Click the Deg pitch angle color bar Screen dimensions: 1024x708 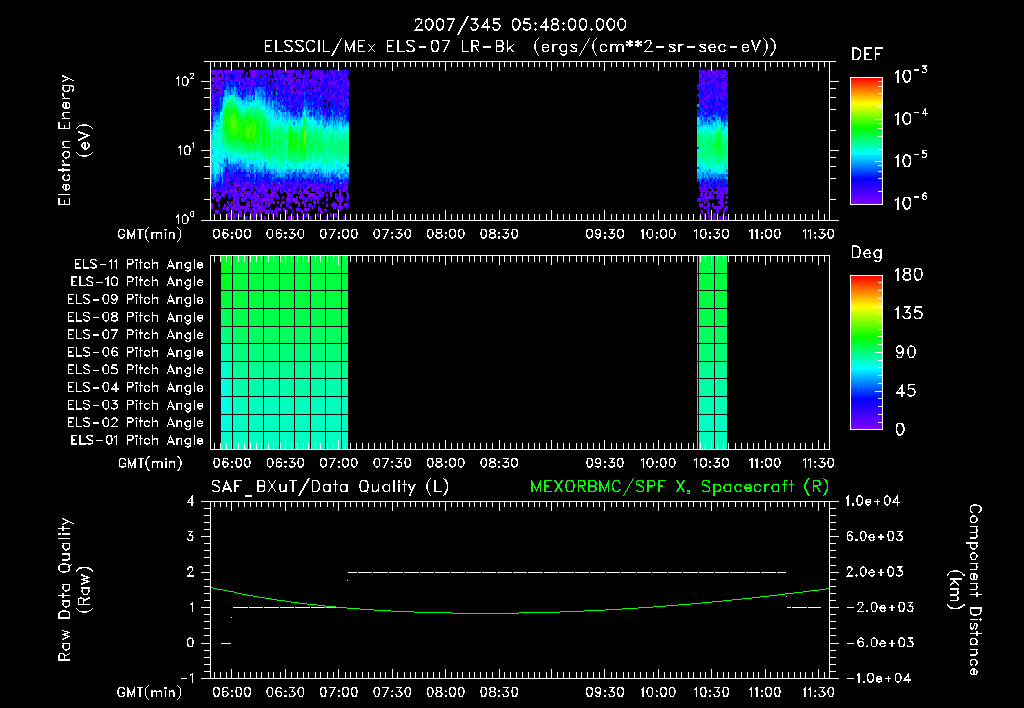click(x=866, y=353)
